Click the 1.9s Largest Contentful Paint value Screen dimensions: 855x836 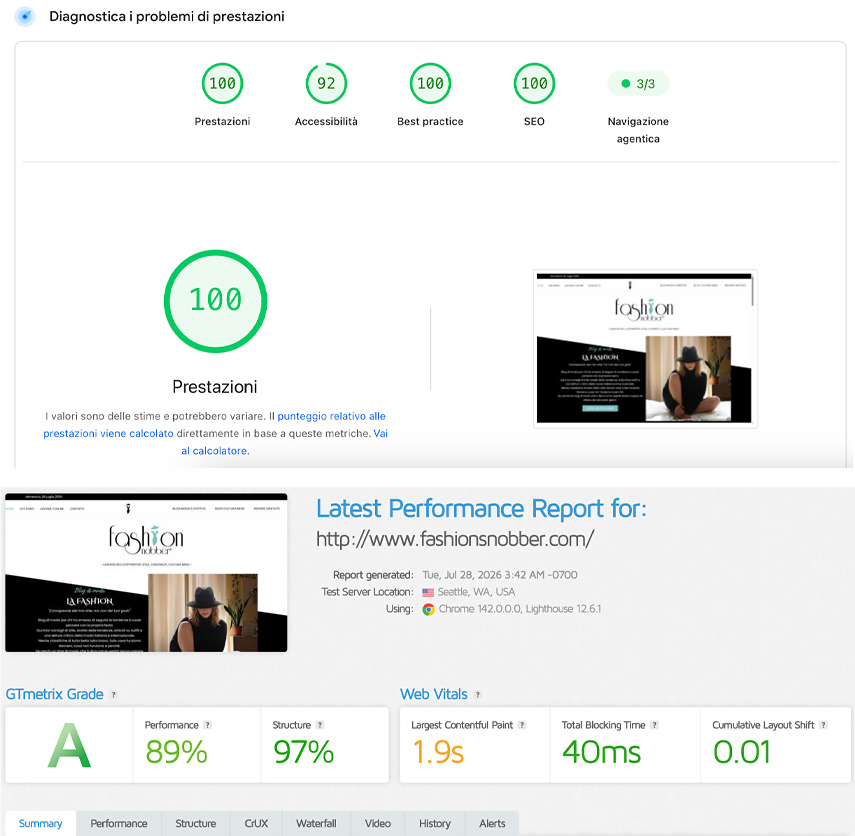tap(438, 752)
